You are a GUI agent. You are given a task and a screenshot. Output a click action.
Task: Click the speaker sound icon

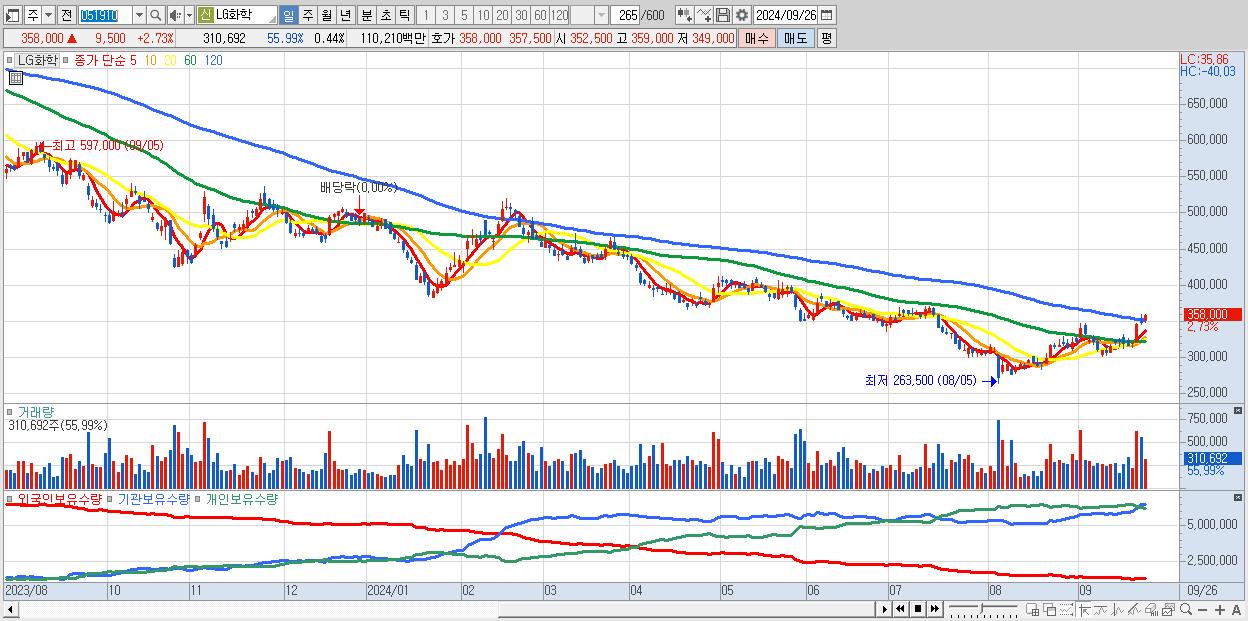point(176,15)
